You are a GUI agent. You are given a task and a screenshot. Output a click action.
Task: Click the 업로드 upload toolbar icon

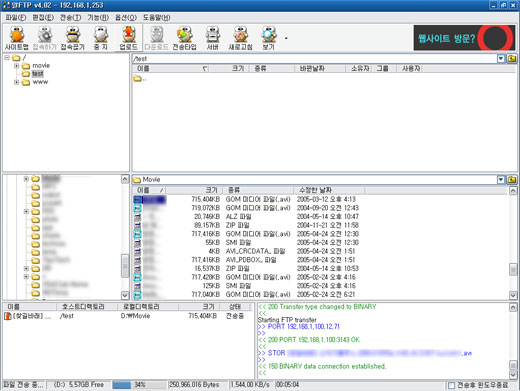tap(128, 38)
